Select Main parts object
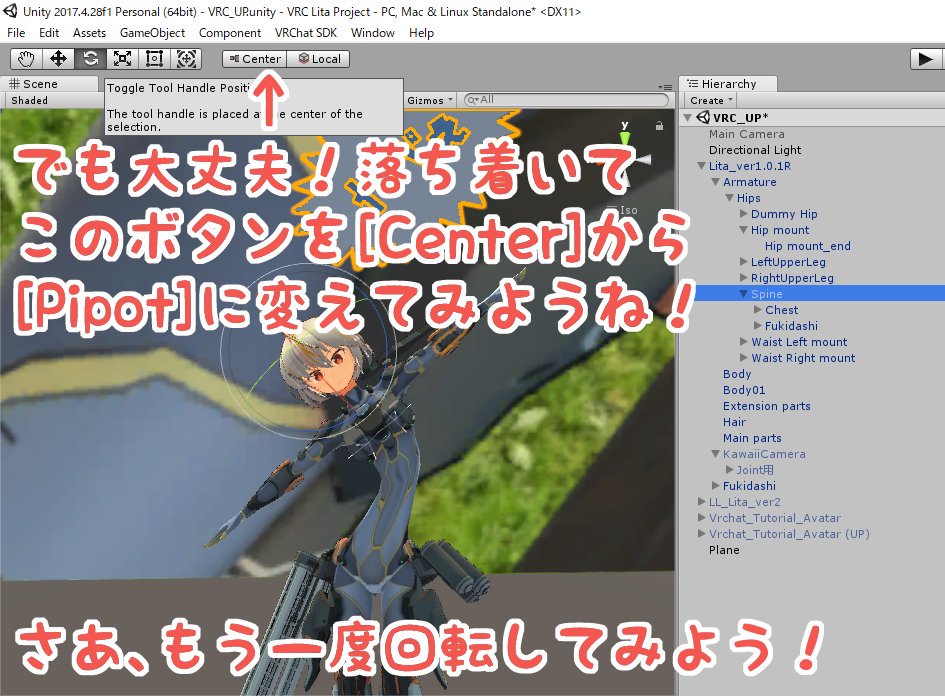The image size is (945, 696). pos(752,438)
